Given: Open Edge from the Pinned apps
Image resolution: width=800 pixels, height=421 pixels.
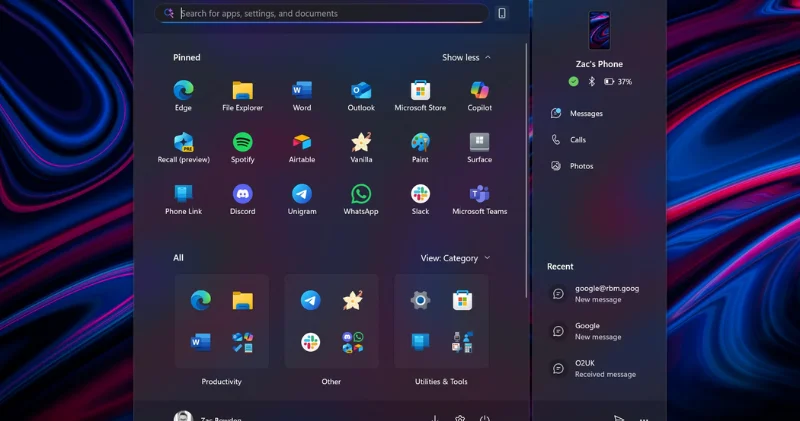Looking at the screenshot, I should point(183,96).
